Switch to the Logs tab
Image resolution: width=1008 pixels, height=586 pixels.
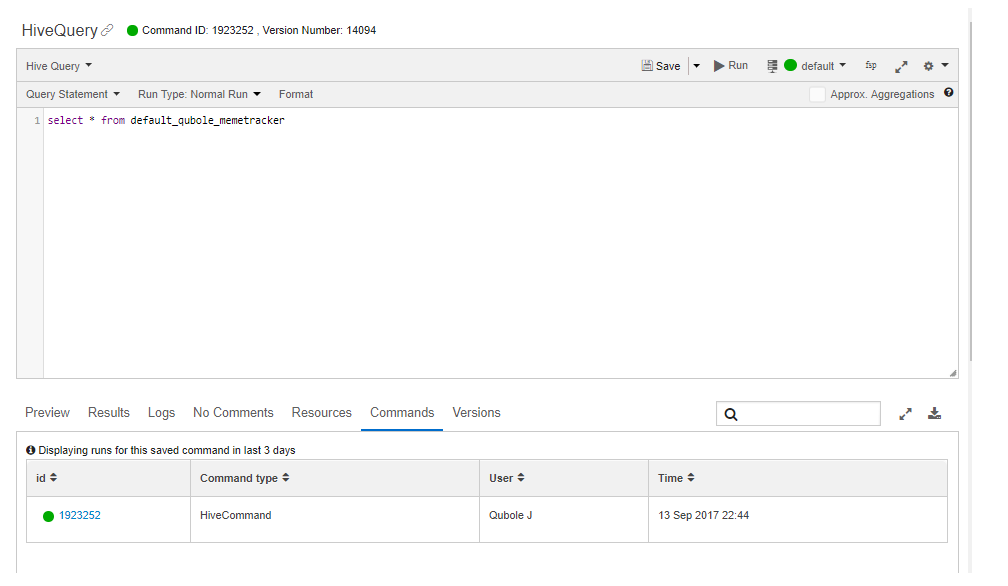161,413
